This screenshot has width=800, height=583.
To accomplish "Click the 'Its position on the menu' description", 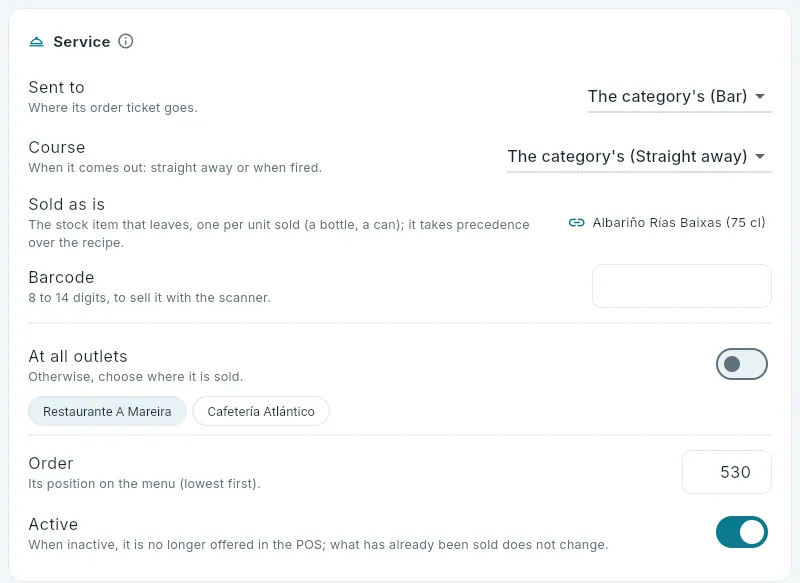I will pos(144,484).
